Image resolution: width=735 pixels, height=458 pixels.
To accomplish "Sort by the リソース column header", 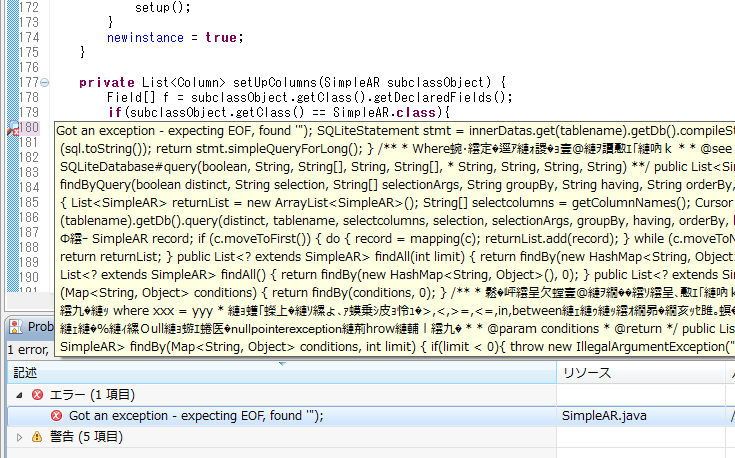I will pos(641,373).
